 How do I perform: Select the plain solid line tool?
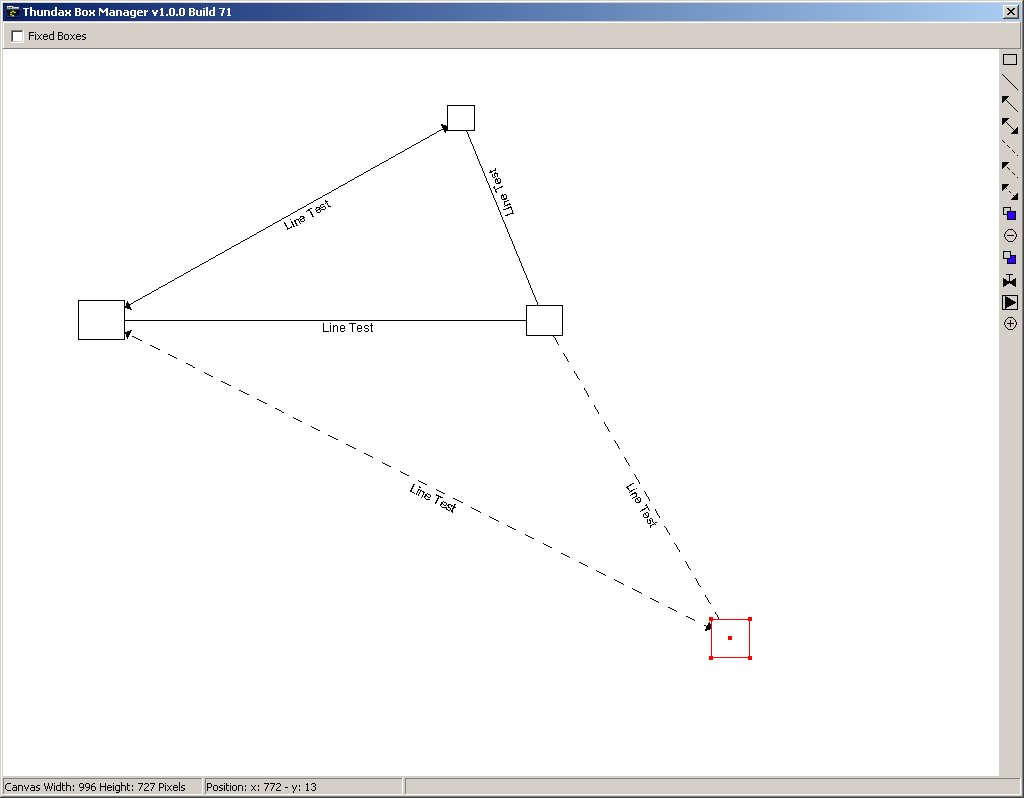pyautogui.click(x=1010, y=82)
